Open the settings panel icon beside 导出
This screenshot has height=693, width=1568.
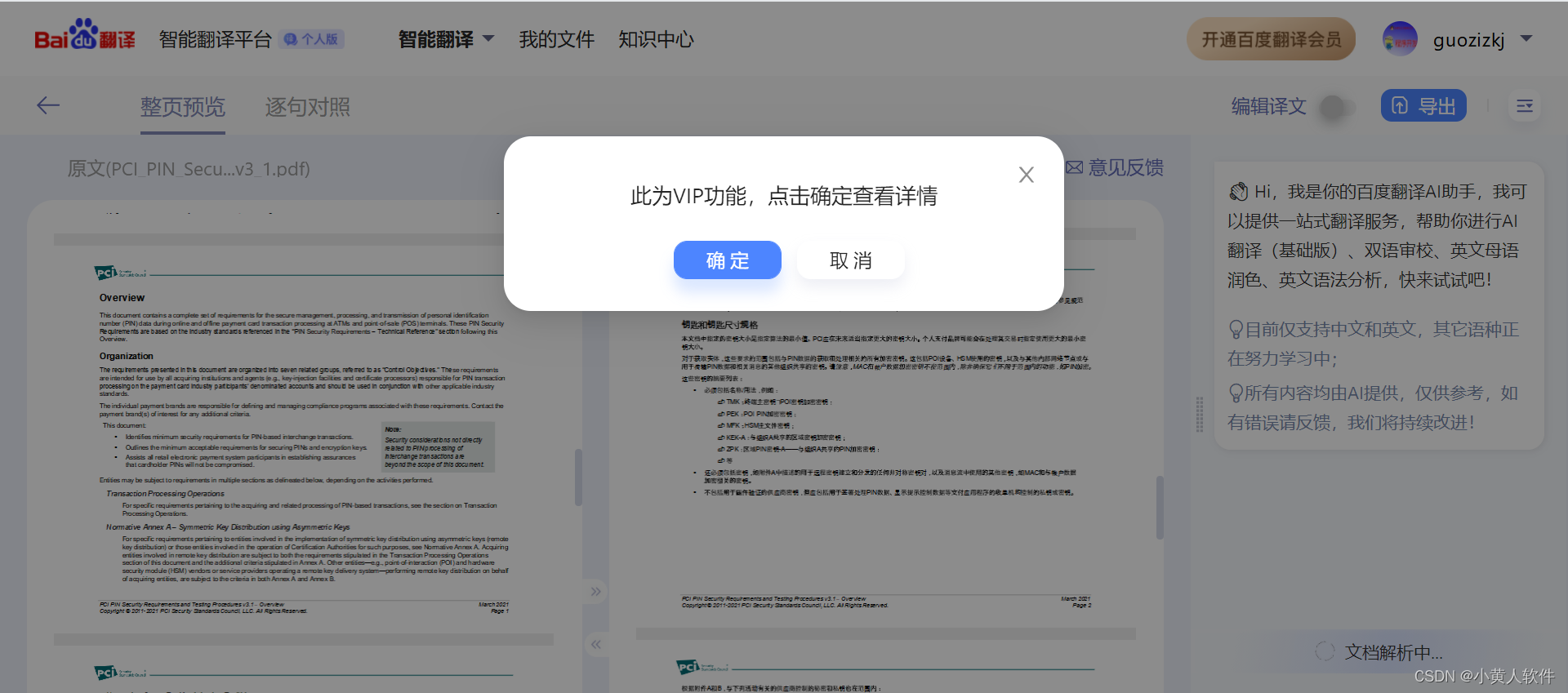[1525, 106]
